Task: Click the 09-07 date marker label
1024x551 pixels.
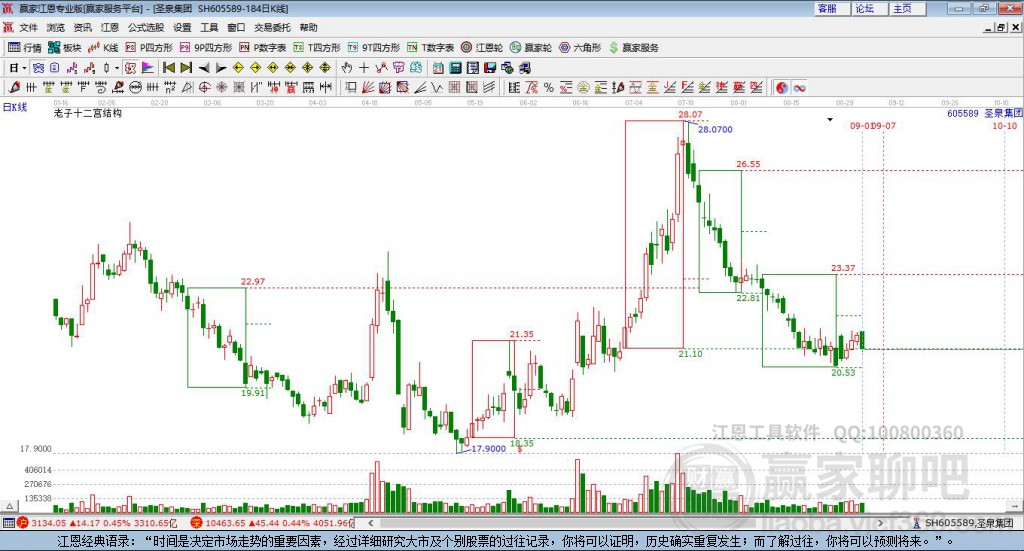Action: point(884,125)
